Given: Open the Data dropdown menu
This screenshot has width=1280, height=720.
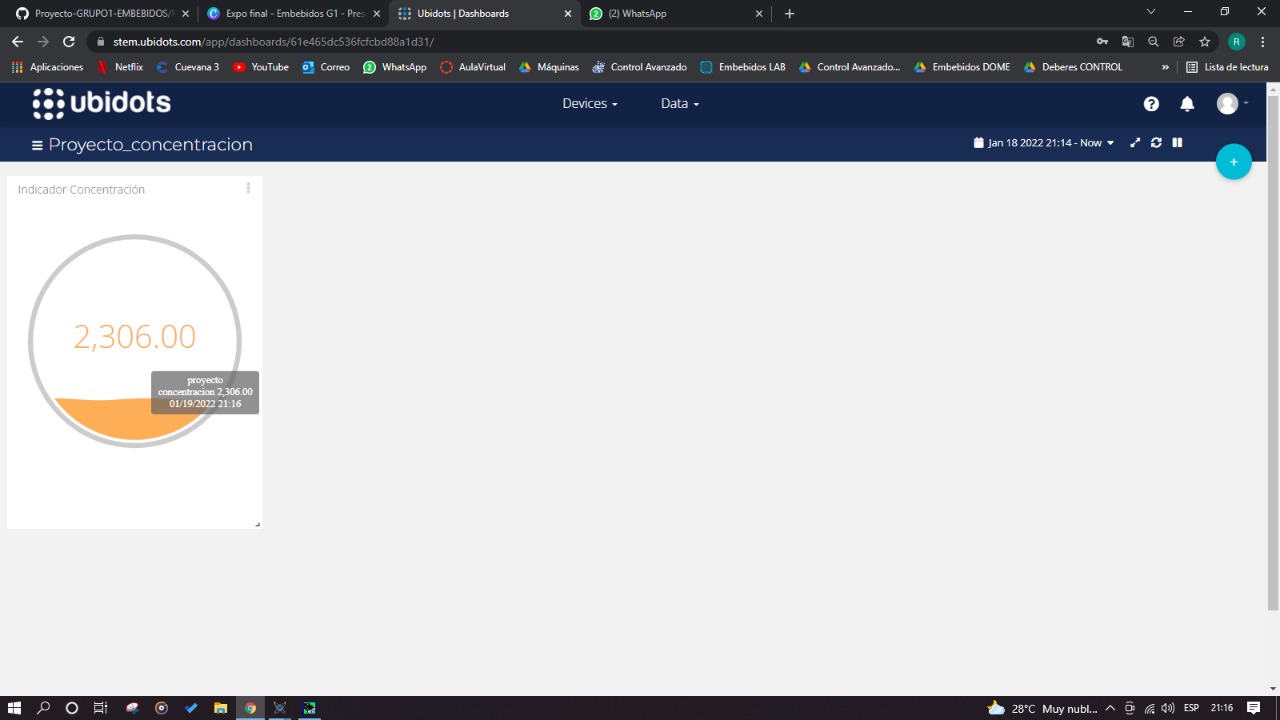Looking at the screenshot, I should pyautogui.click(x=679, y=103).
